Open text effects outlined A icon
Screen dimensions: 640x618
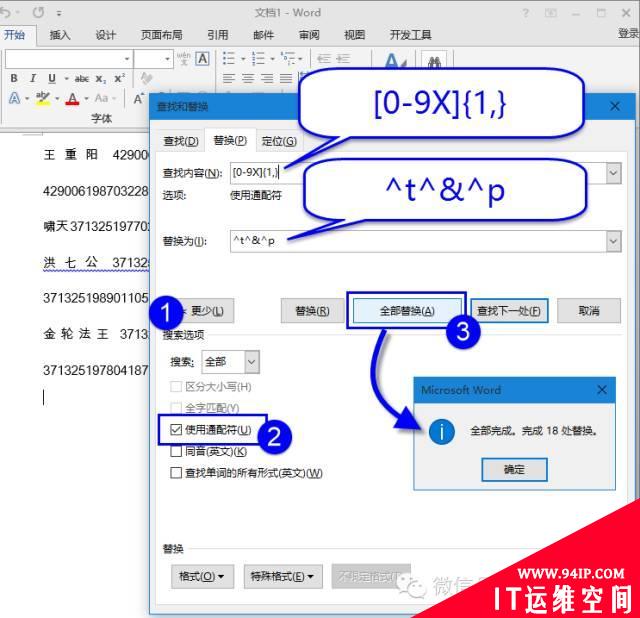(14, 98)
